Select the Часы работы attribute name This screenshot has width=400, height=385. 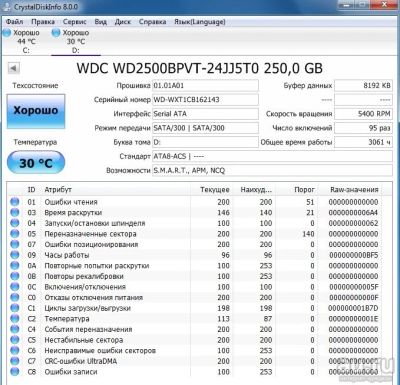[x=67, y=255]
